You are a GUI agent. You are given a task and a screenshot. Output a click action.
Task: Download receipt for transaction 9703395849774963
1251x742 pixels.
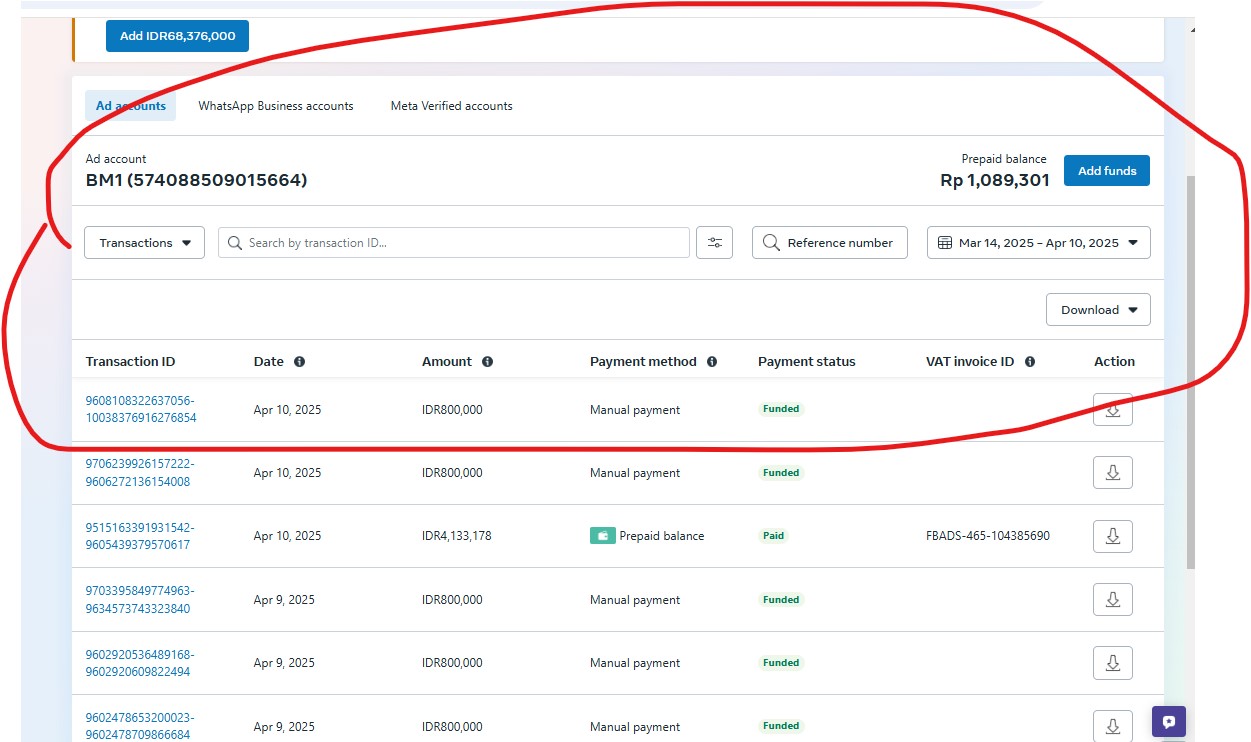[1112, 600]
